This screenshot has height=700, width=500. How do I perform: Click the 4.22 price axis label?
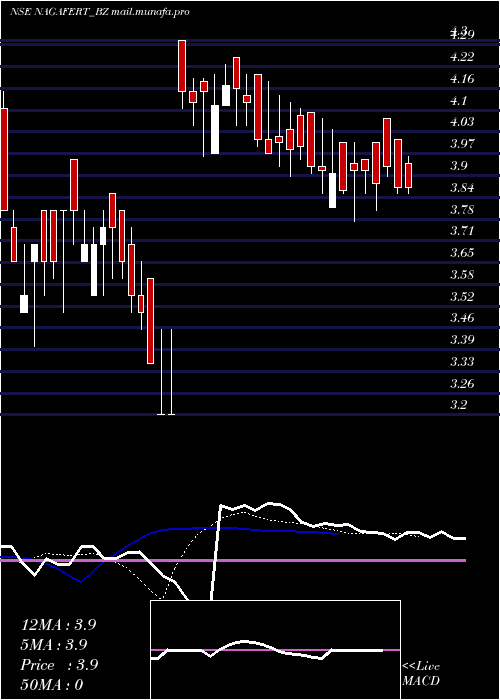point(462,57)
